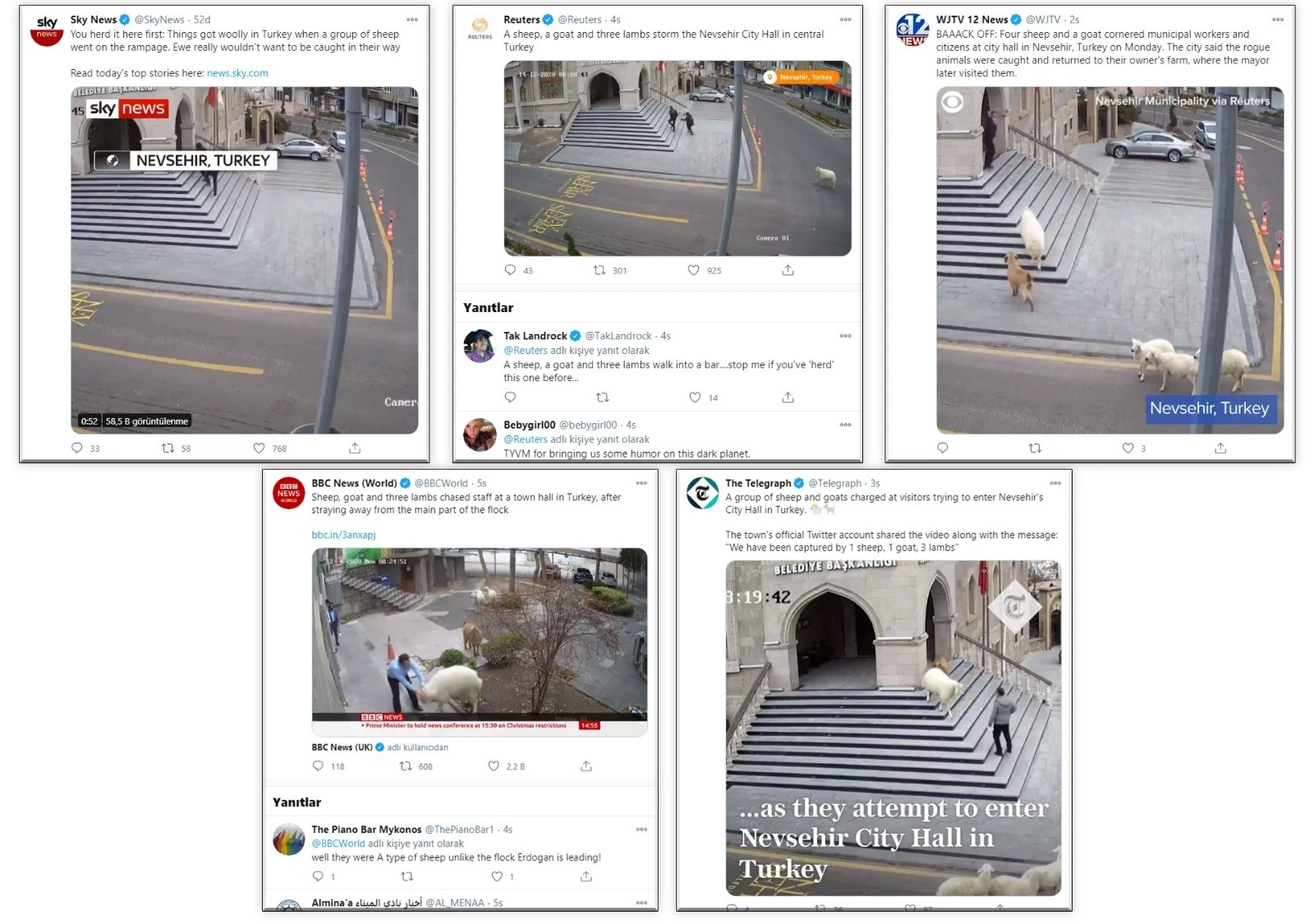Like the BBC News (World) tweet

[494, 766]
